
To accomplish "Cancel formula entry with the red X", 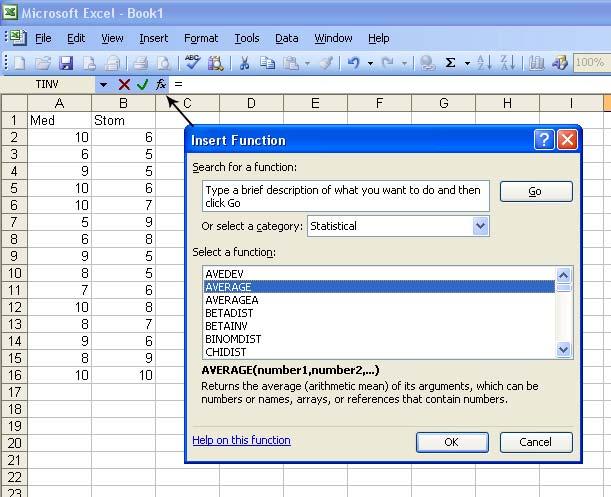I will pyautogui.click(x=124, y=84).
